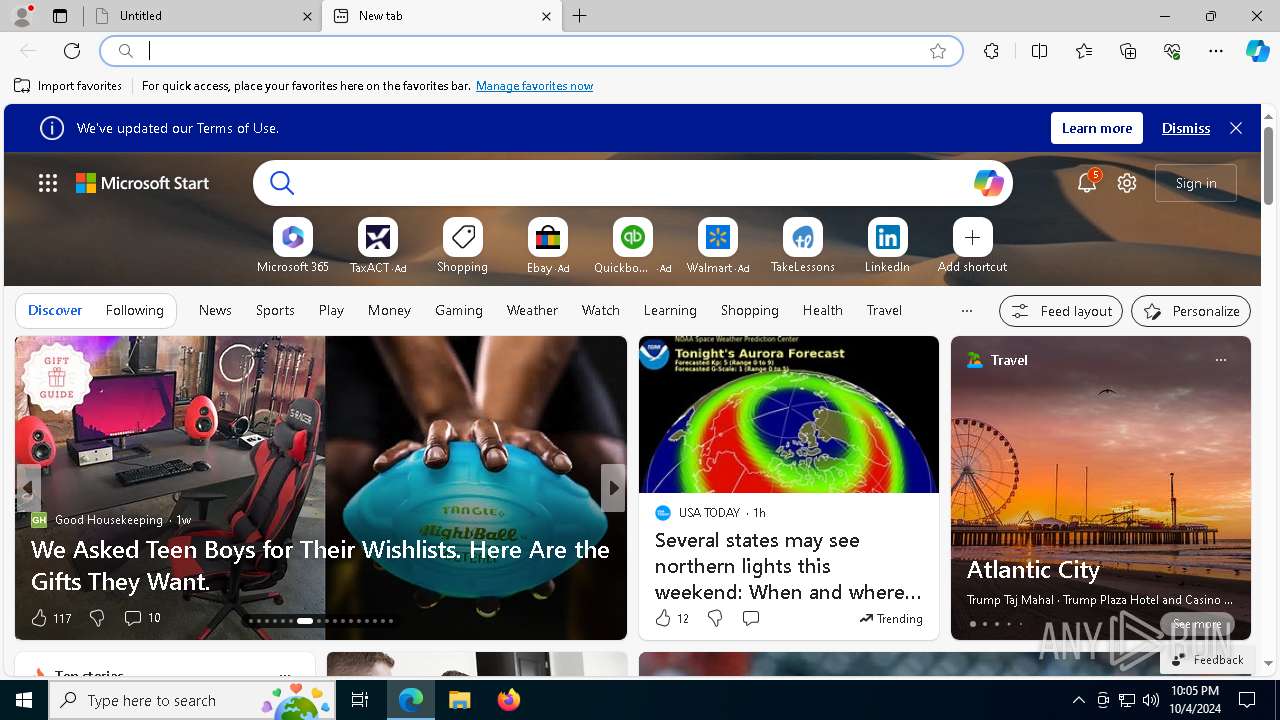Add this page to favorites star
The image size is (1280, 720).
coord(938,51)
